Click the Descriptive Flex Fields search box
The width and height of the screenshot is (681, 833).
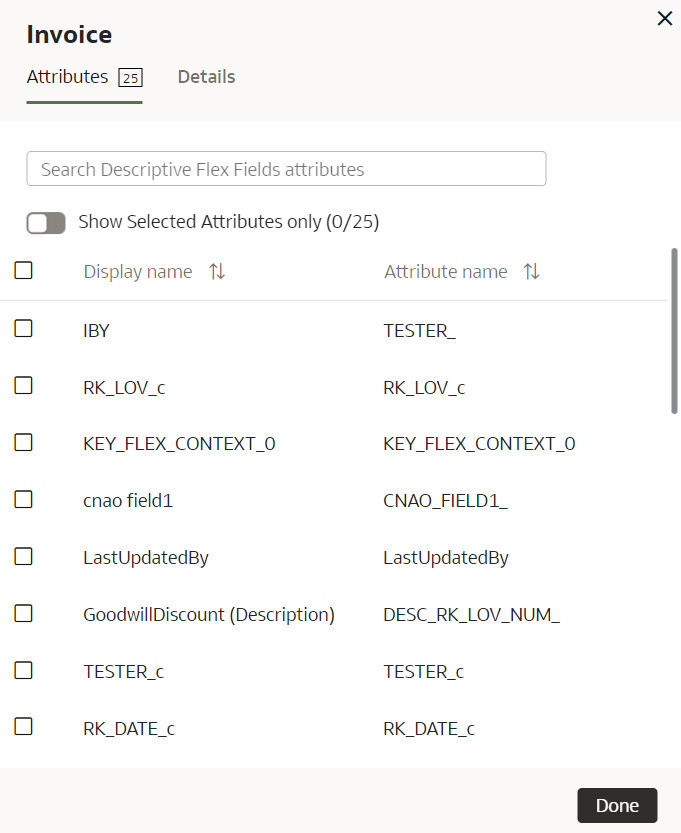(x=286, y=168)
